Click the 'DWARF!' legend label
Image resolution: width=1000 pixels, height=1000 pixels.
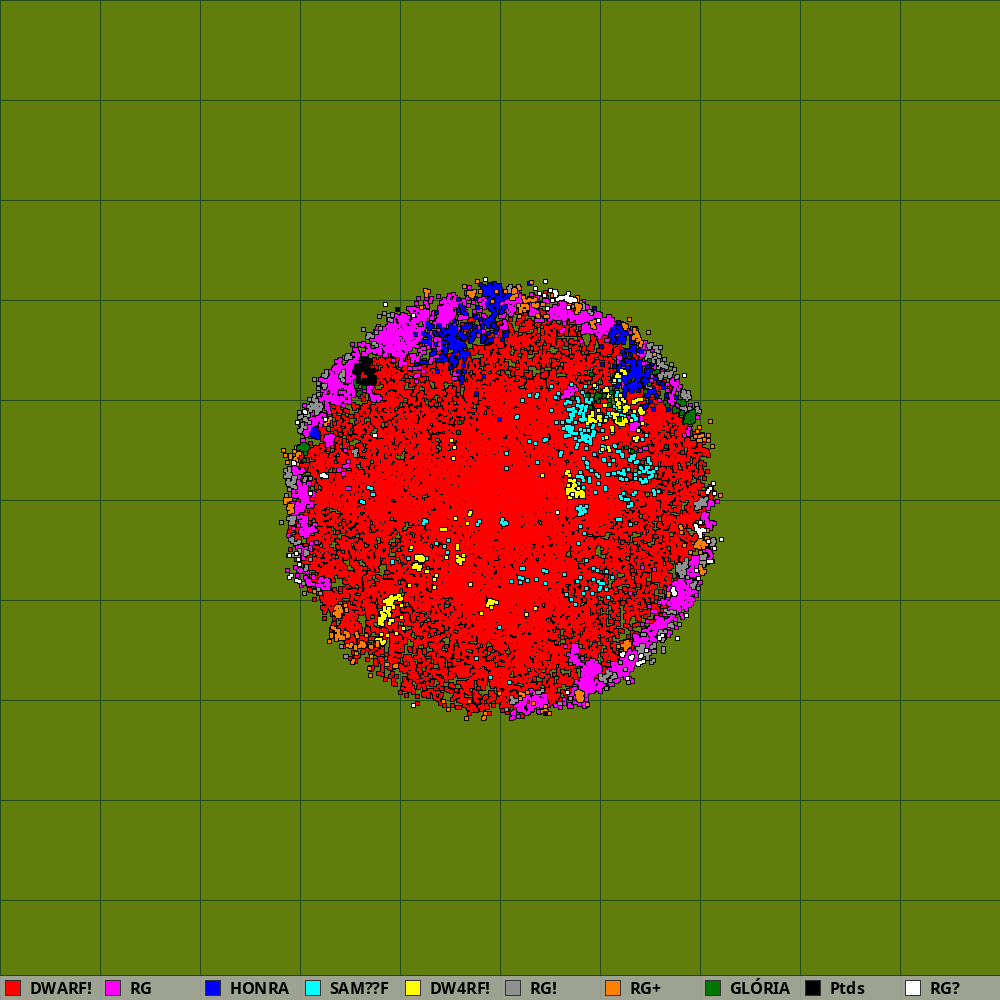point(61,988)
